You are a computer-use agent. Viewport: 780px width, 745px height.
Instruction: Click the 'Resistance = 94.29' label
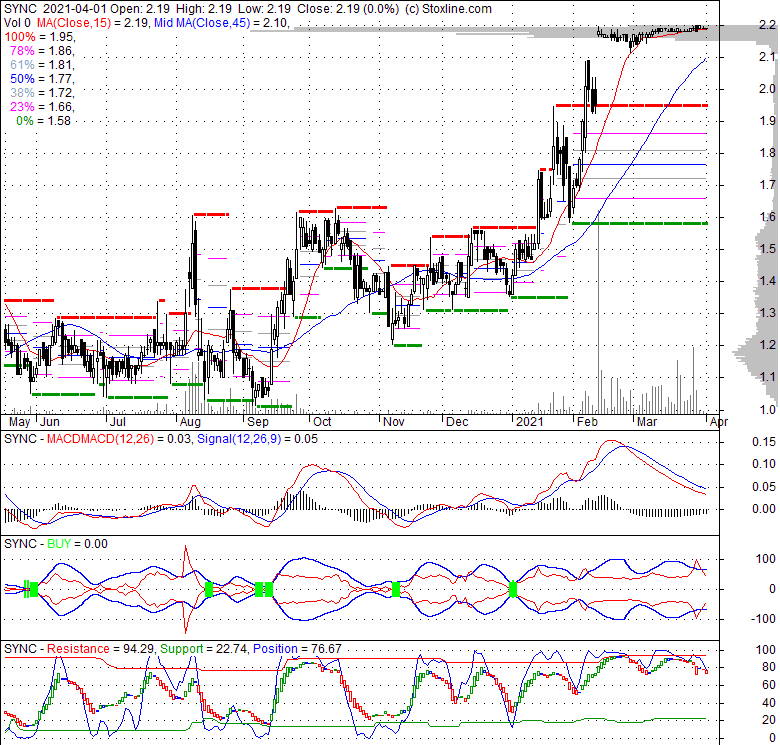click(x=101, y=649)
